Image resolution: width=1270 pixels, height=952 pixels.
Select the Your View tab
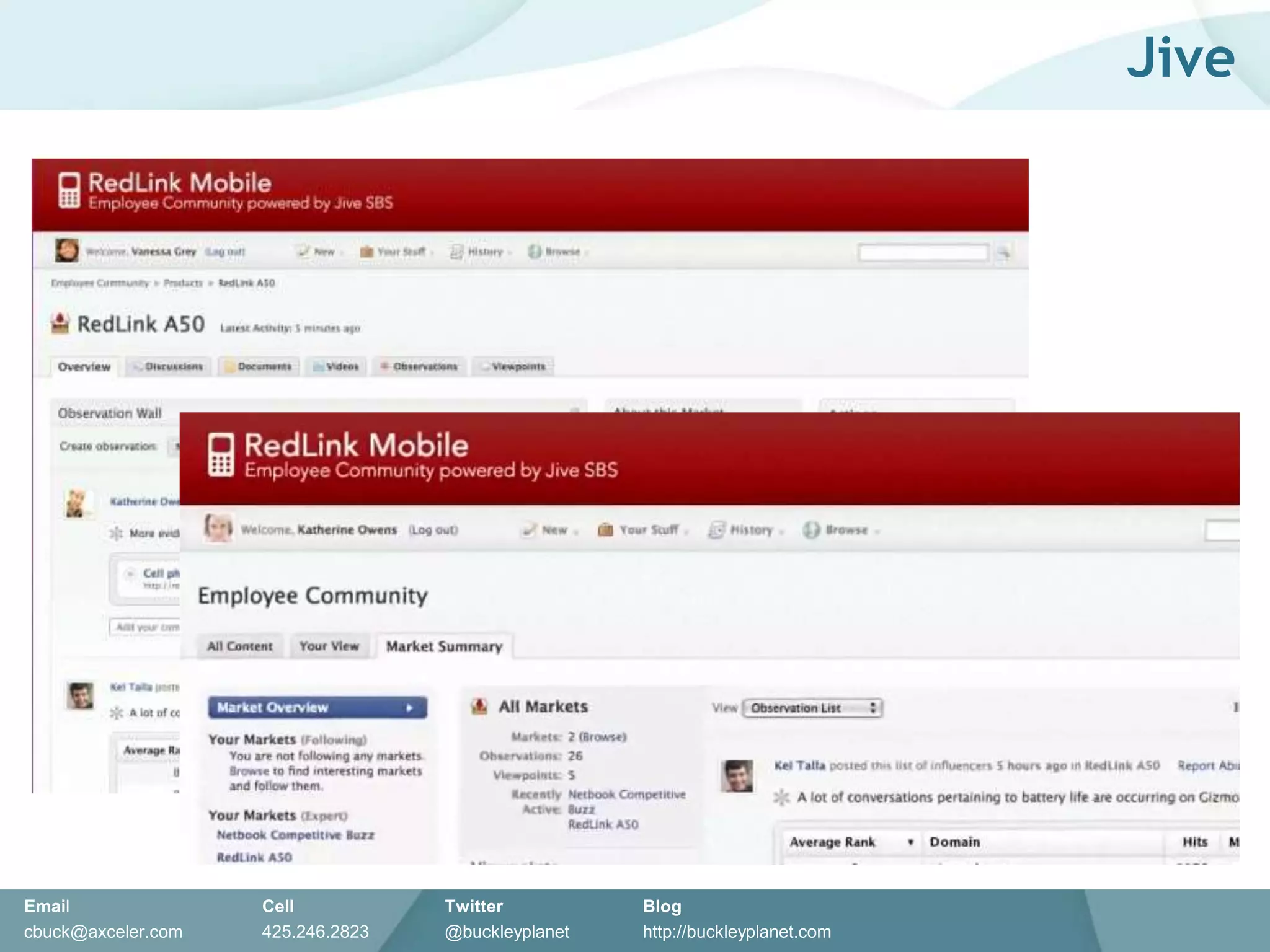[329, 646]
